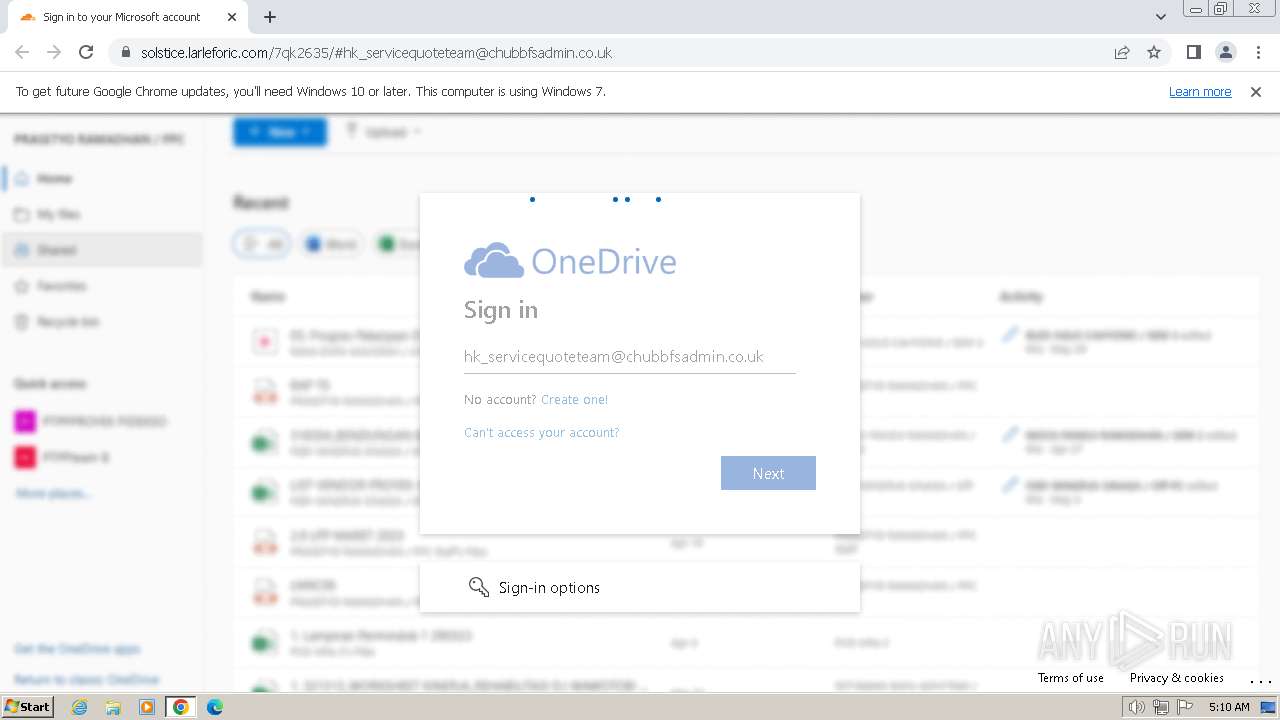Open the Terms of use link
1280x720 pixels.
[1071, 677]
